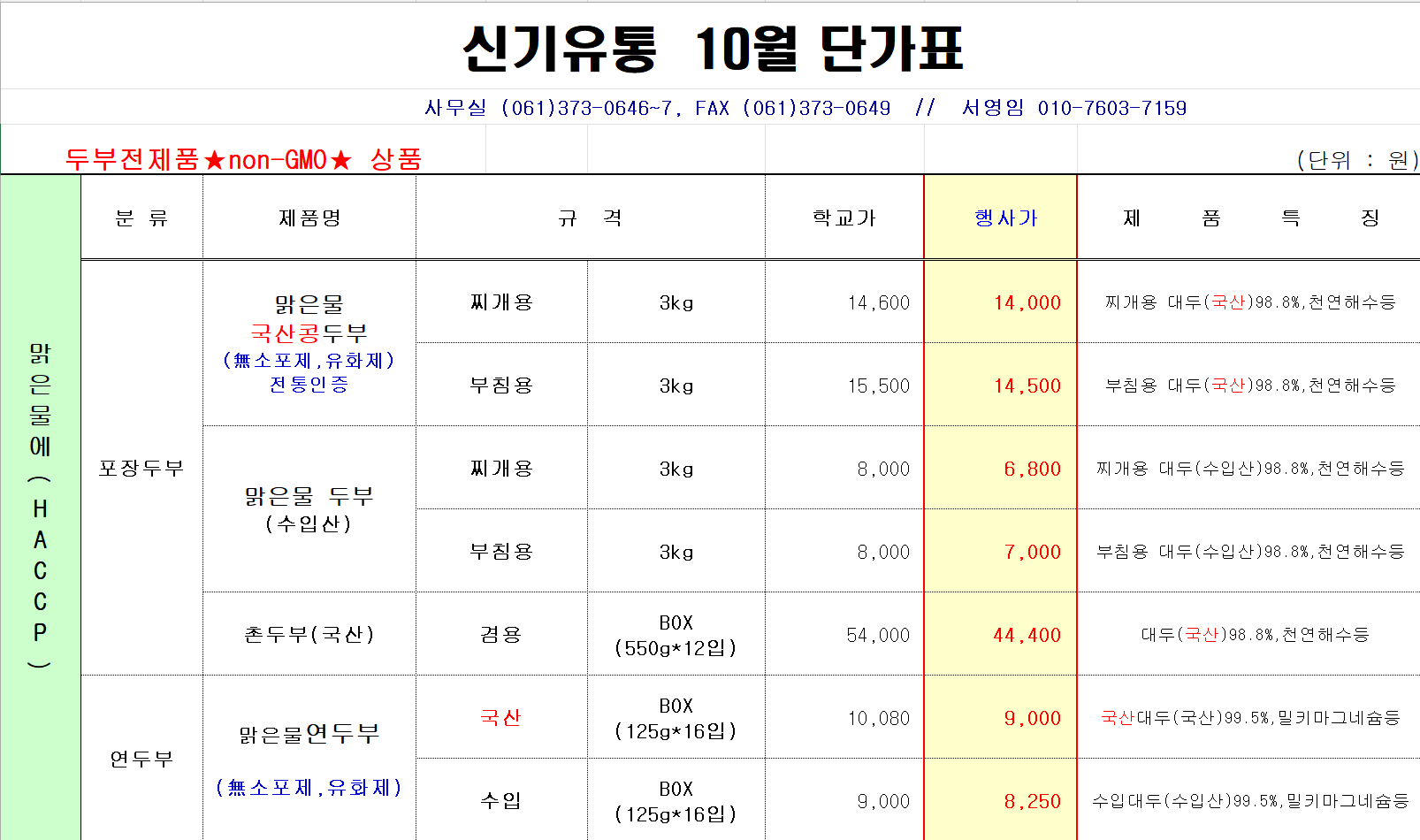The height and width of the screenshot is (840, 1420).
Task: Select the (단위 : 원) unit label
Action: pyautogui.click(x=1357, y=160)
